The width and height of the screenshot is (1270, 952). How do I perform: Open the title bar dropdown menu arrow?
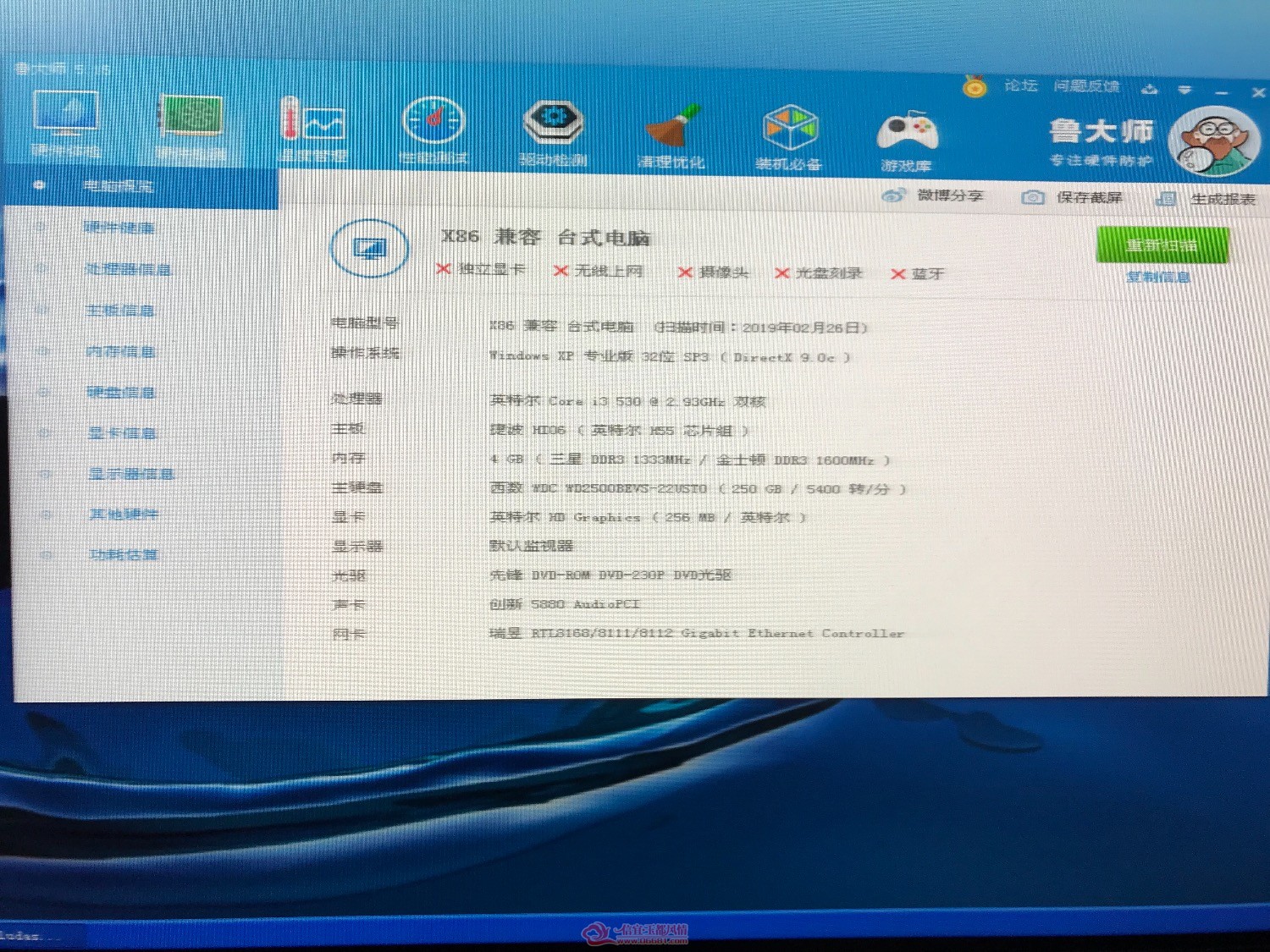[1184, 90]
